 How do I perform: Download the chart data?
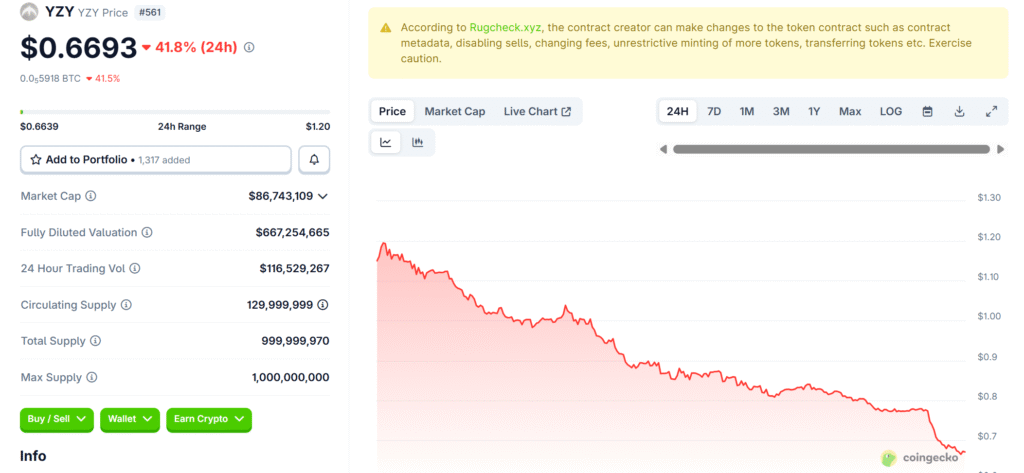(959, 111)
